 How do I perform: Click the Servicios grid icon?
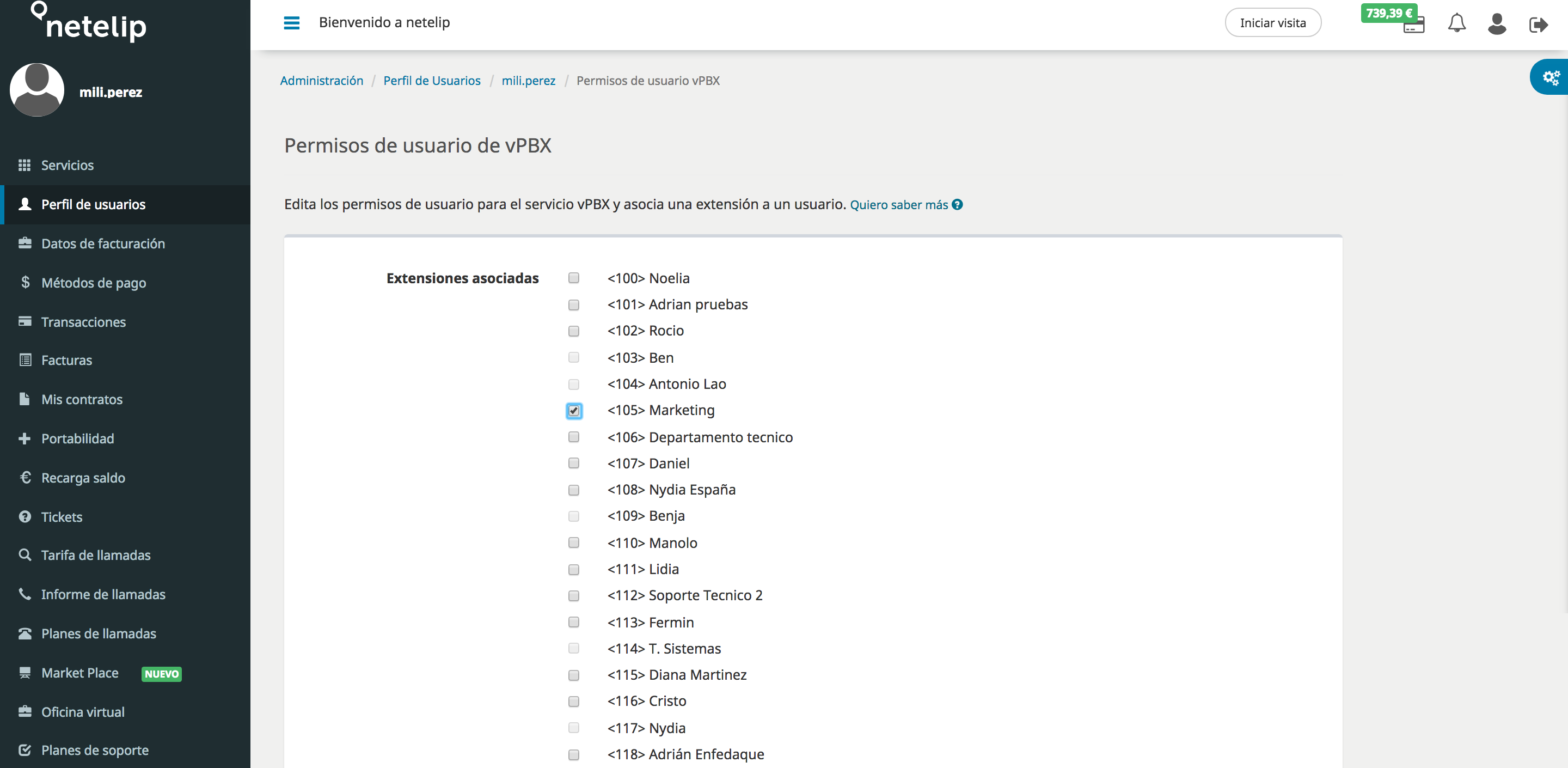tap(25, 165)
